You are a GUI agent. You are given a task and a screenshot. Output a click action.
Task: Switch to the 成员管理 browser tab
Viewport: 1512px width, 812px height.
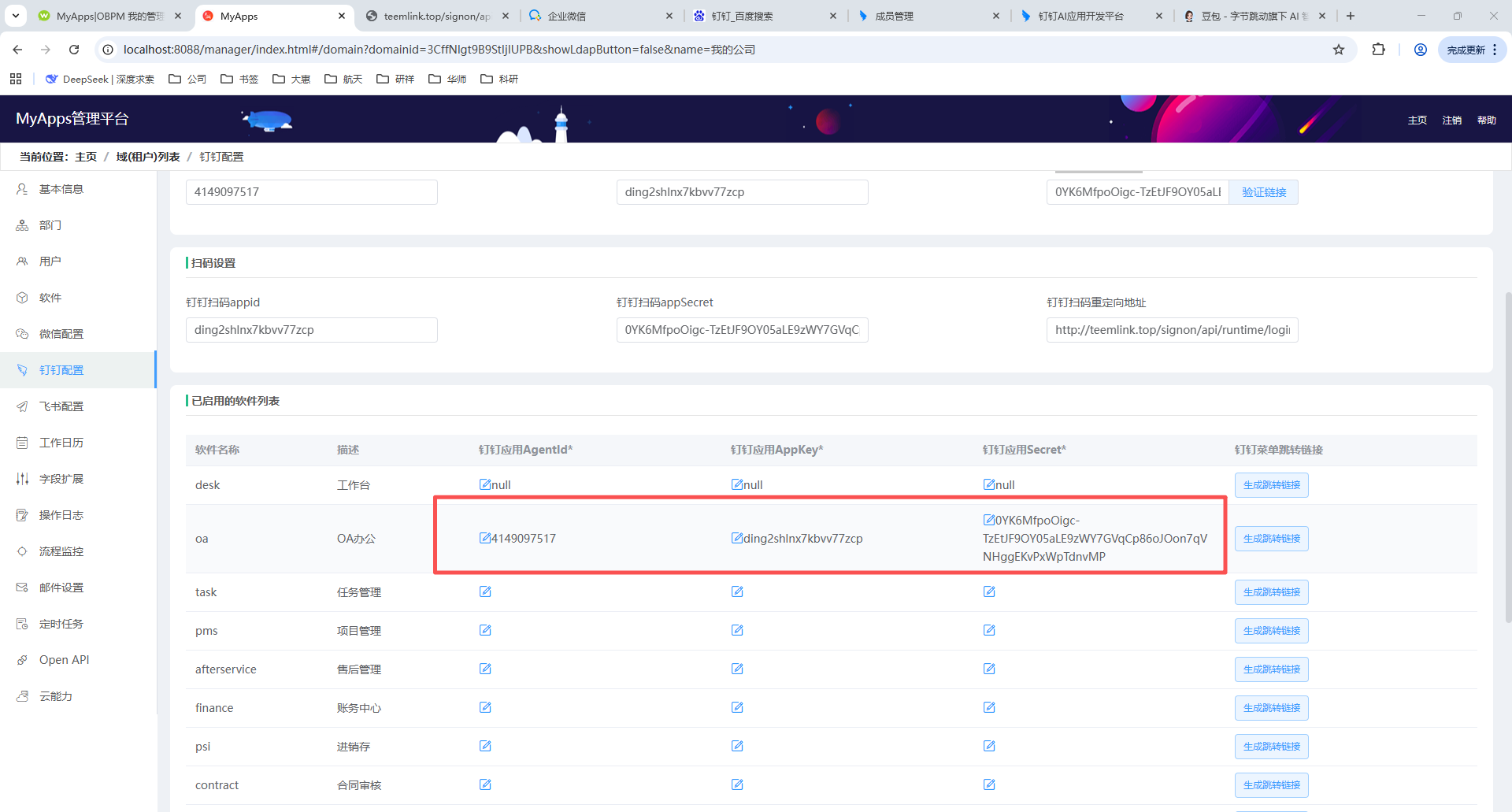pos(928,16)
